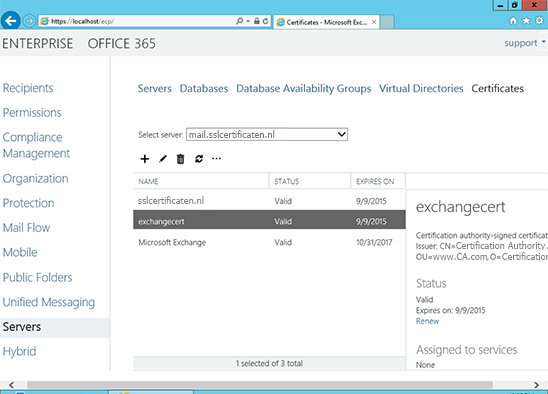Image resolution: width=548 pixels, height=394 pixels.
Task: Click the horizontal scrollbar thumb
Action: pos(260,385)
